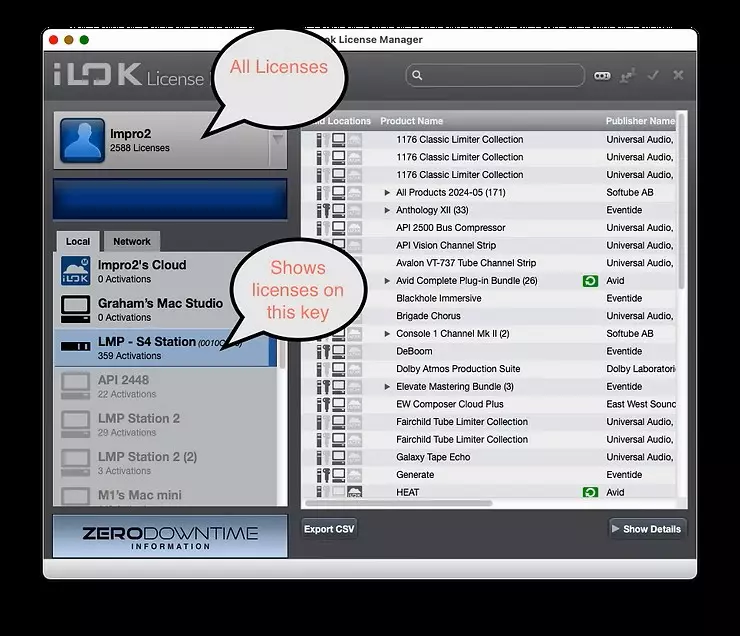Click the LMP - S4 Station iLok key icon
The height and width of the screenshot is (636, 740).
[76, 347]
